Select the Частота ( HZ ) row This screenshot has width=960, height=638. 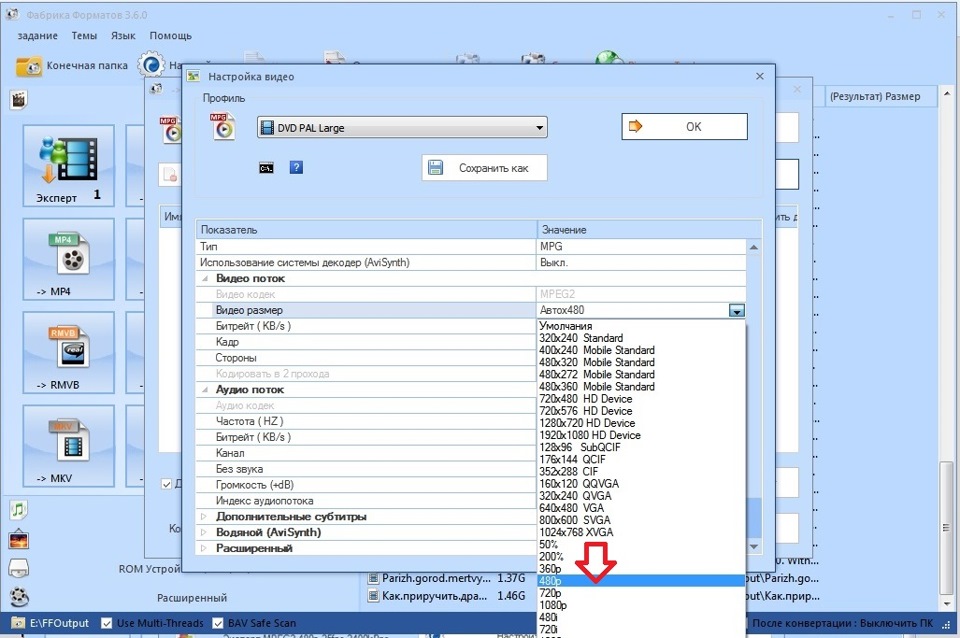click(366, 422)
